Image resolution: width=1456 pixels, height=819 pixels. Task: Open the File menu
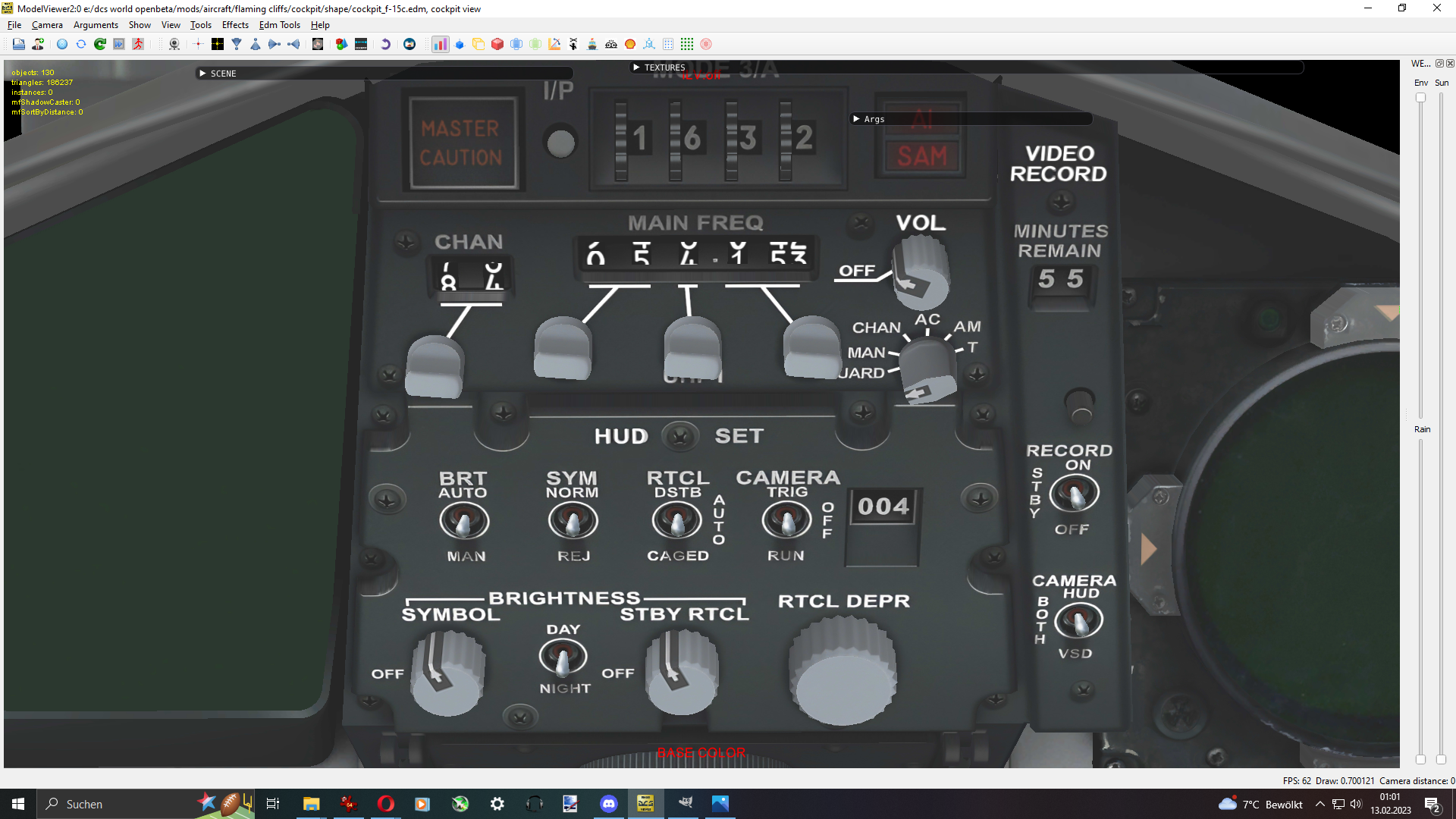(14, 25)
